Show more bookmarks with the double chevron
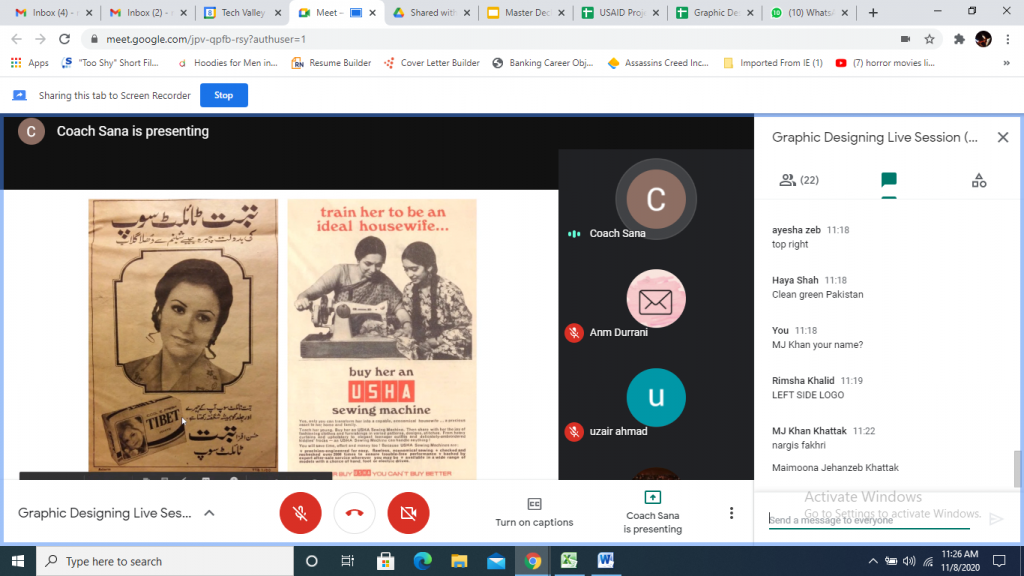The height and width of the screenshot is (576, 1024). click(1006, 63)
